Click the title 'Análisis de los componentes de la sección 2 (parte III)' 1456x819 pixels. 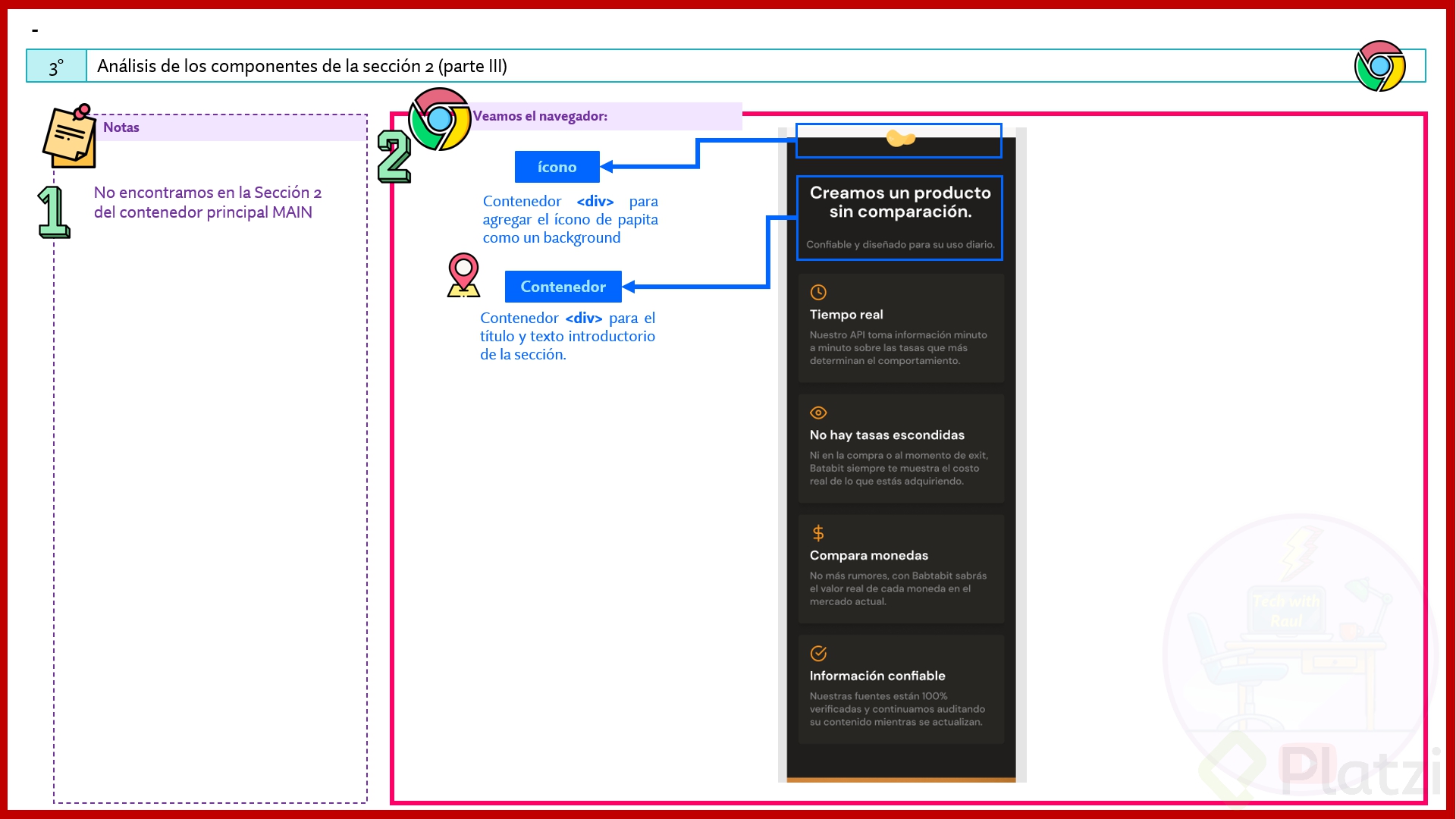click(x=302, y=66)
